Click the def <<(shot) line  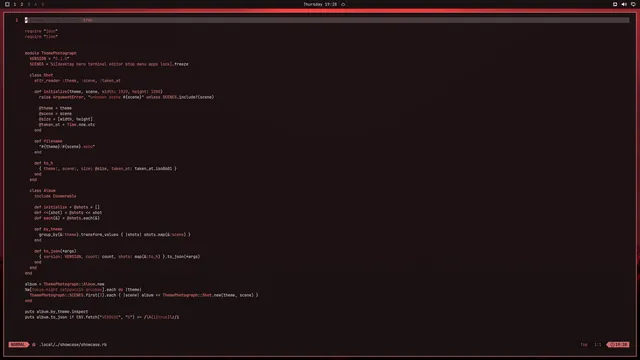click(68, 213)
